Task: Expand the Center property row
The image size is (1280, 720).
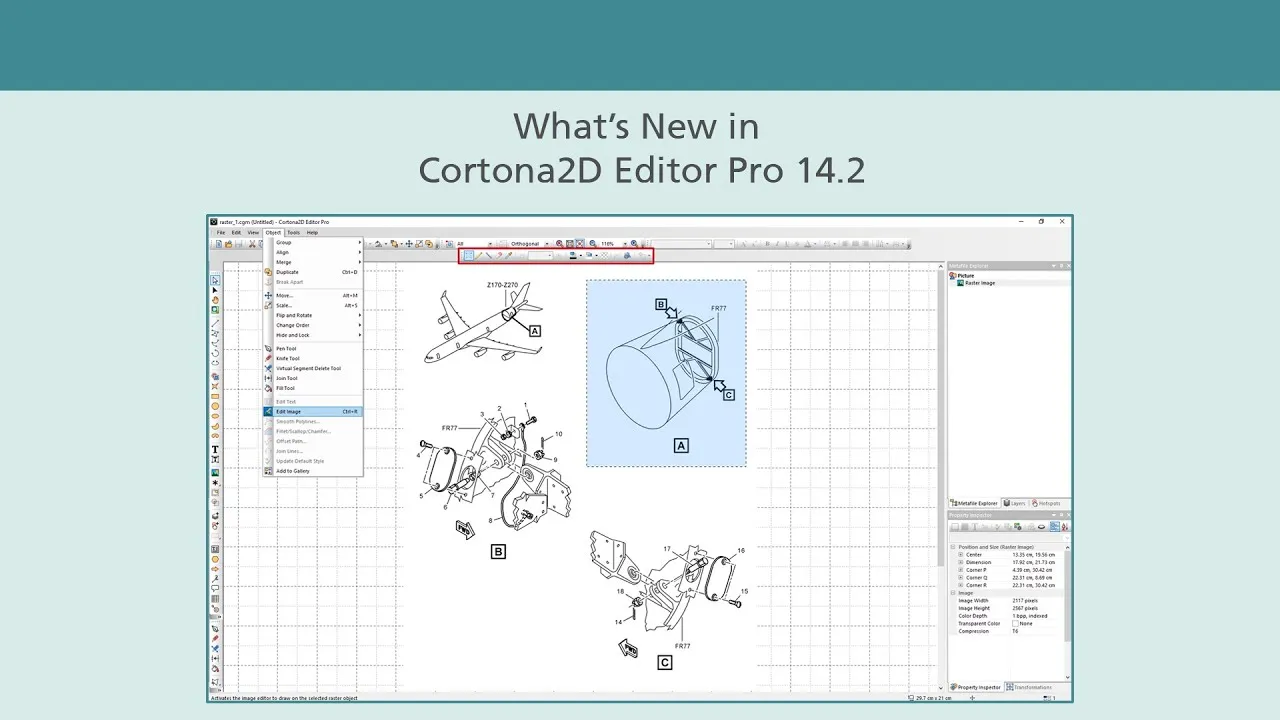Action: tap(961, 555)
